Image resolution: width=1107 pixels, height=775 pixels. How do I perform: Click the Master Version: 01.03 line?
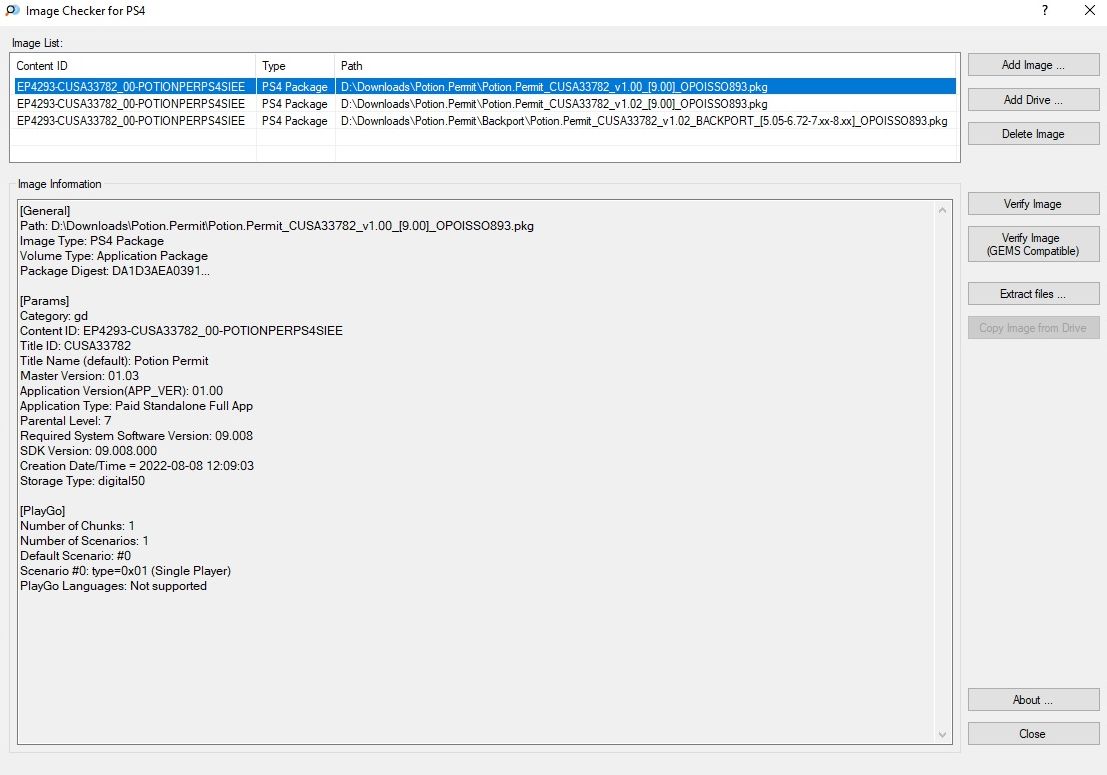coord(80,376)
